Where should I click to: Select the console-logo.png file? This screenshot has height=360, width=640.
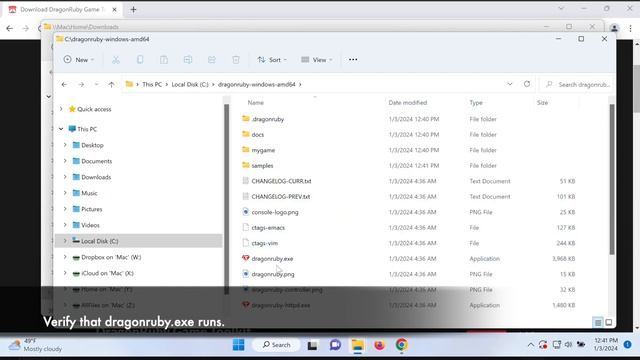coord(275,212)
